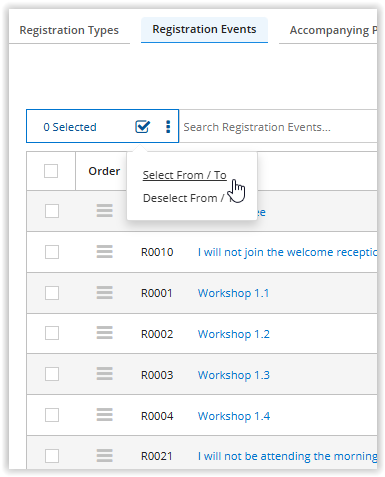This screenshot has height=477, width=385.
Task: Click the reorder handle for R0001
Action: pyautogui.click(x=105, y=293)
